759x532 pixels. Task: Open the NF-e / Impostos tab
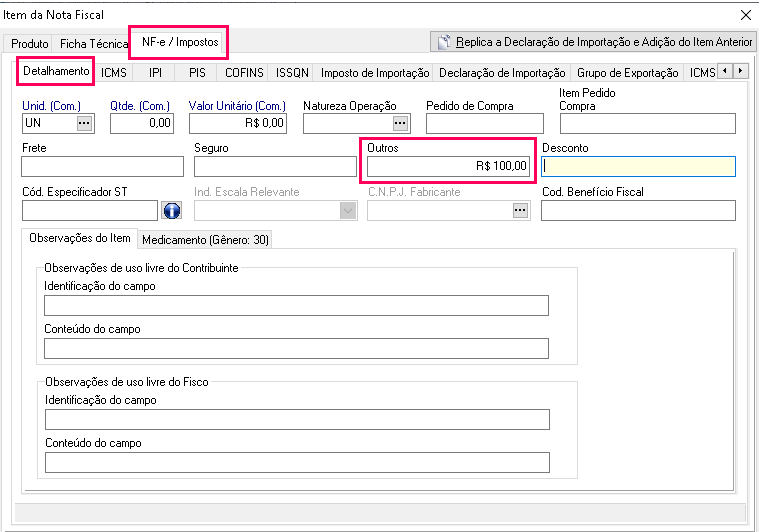(180, 42)
